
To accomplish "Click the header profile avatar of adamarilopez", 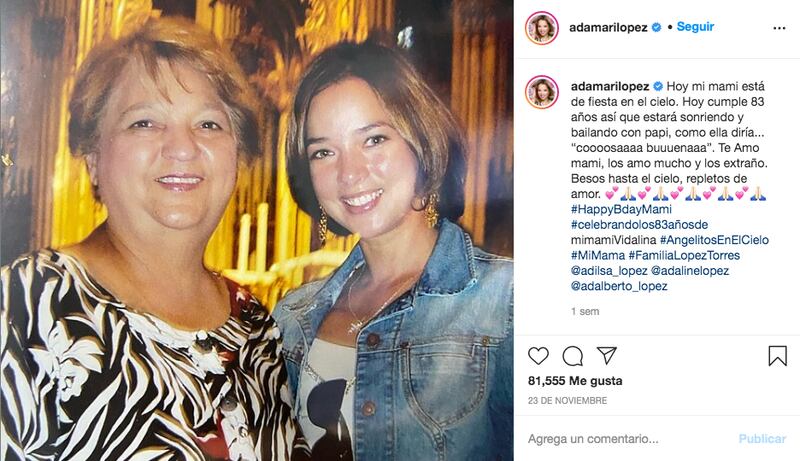I will click(x=542, y=28).
